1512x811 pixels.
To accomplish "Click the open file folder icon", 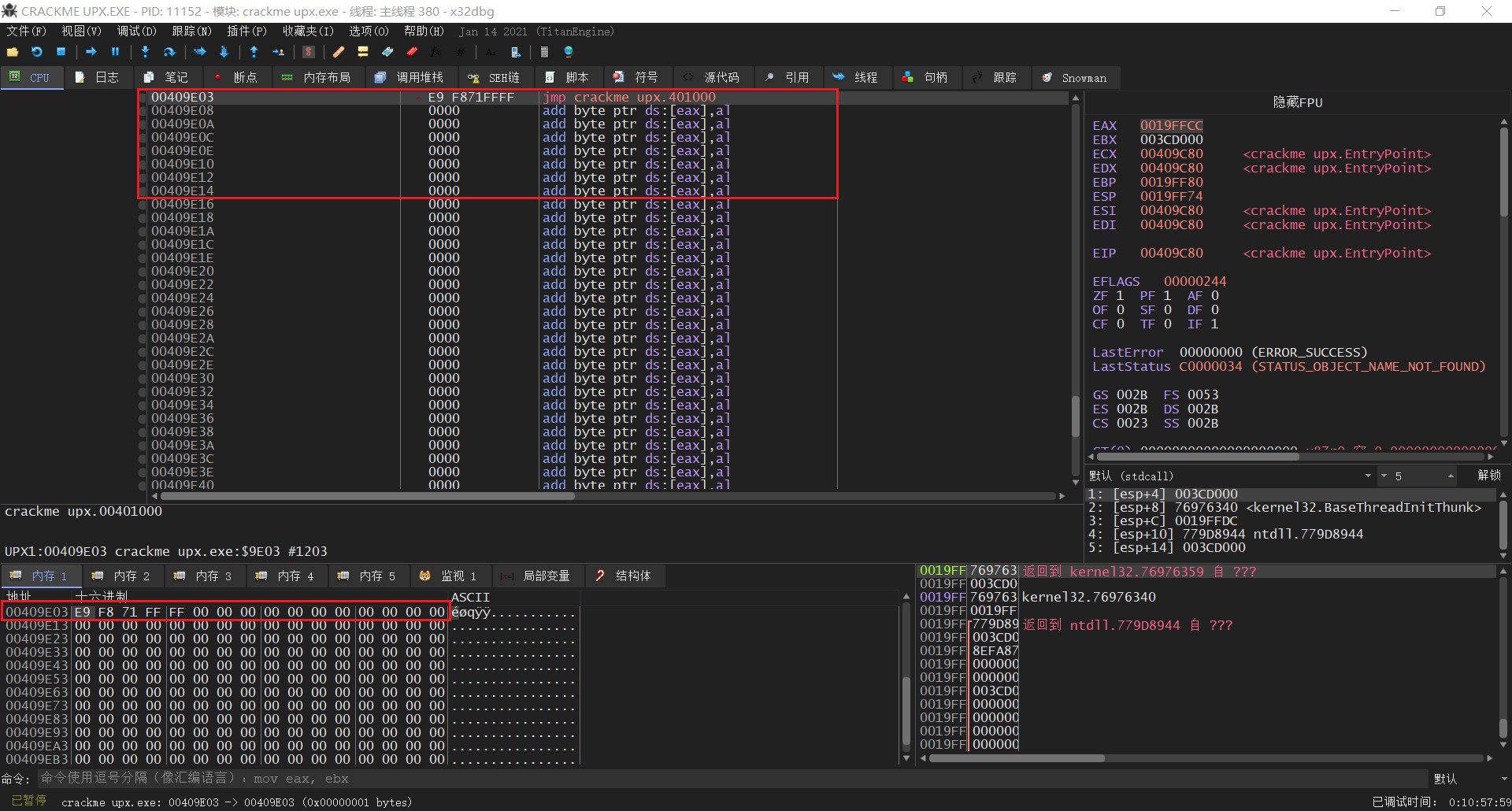I will (x=13, y=52).
